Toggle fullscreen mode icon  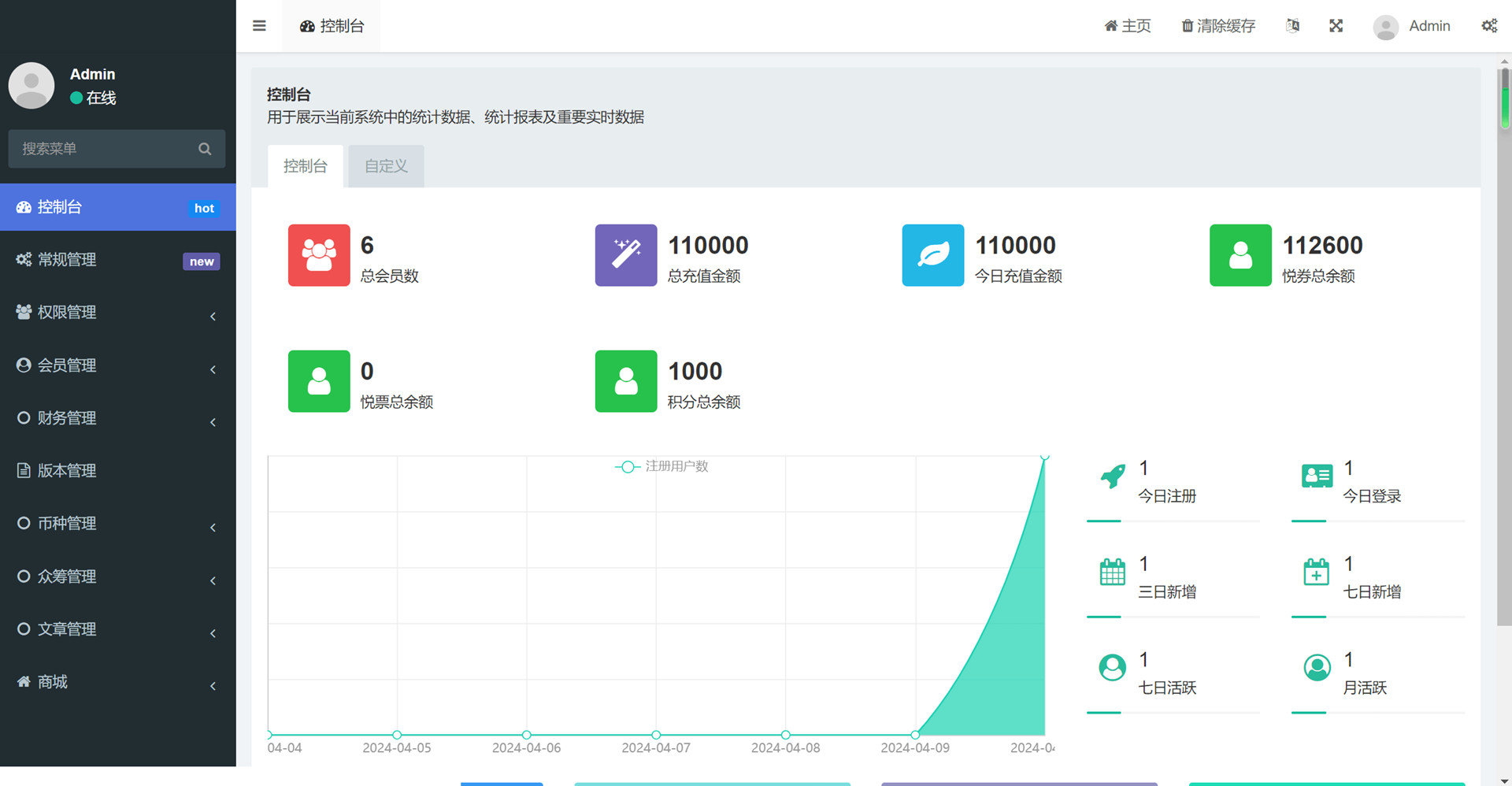click(1336, 26)
